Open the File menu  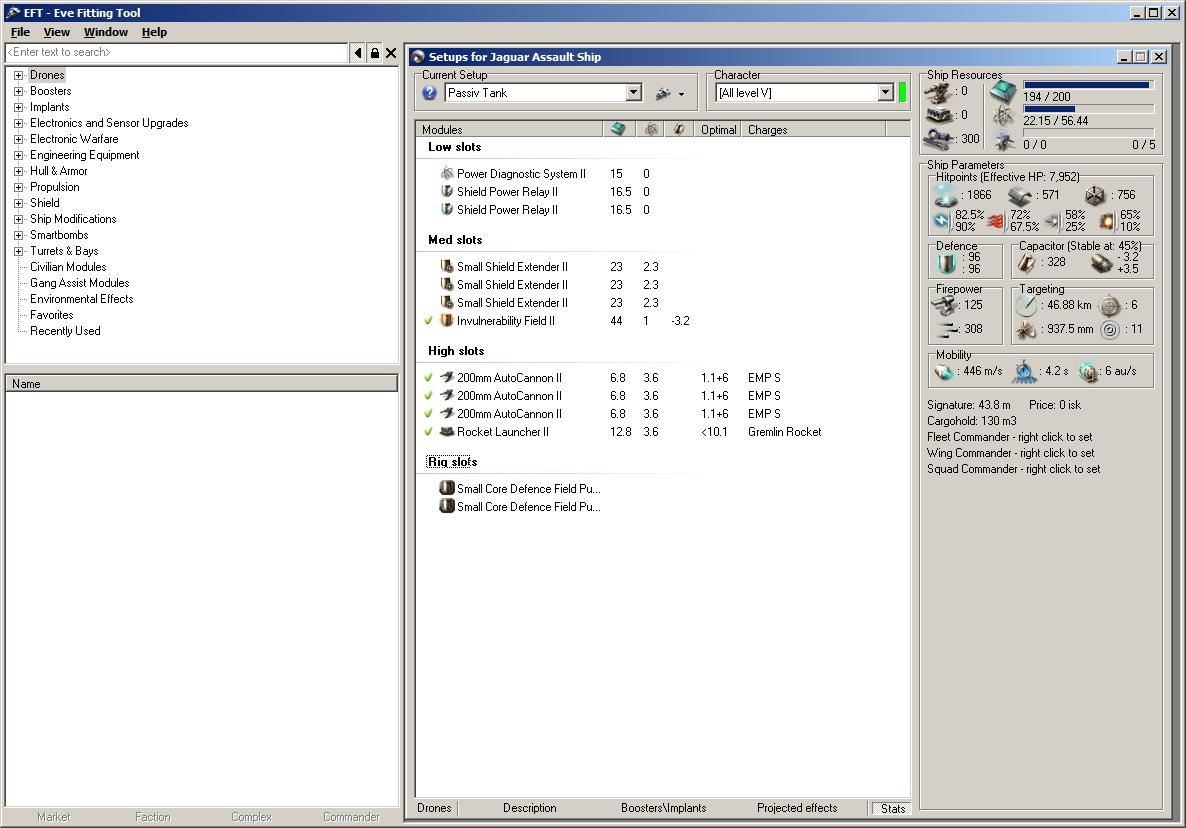coord(20,32)
